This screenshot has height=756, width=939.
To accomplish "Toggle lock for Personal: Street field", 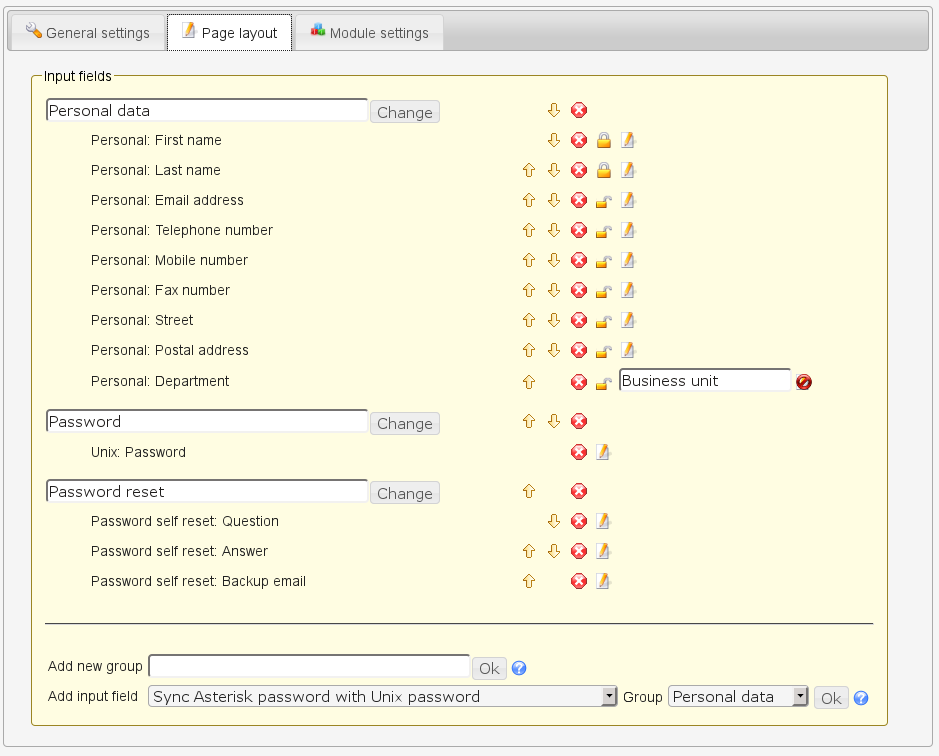I will coord(604,320).
